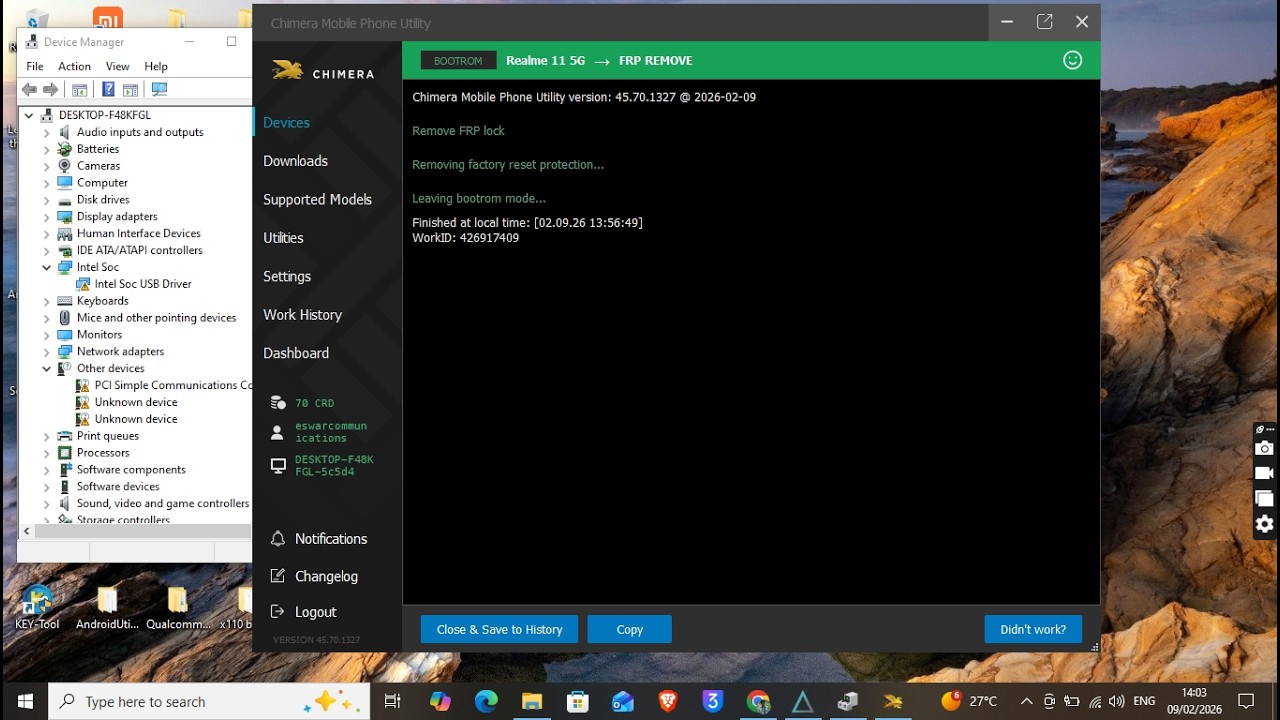
Task: Click the gear icon on right edge overlay
Action: click(x=1265, y=524)
